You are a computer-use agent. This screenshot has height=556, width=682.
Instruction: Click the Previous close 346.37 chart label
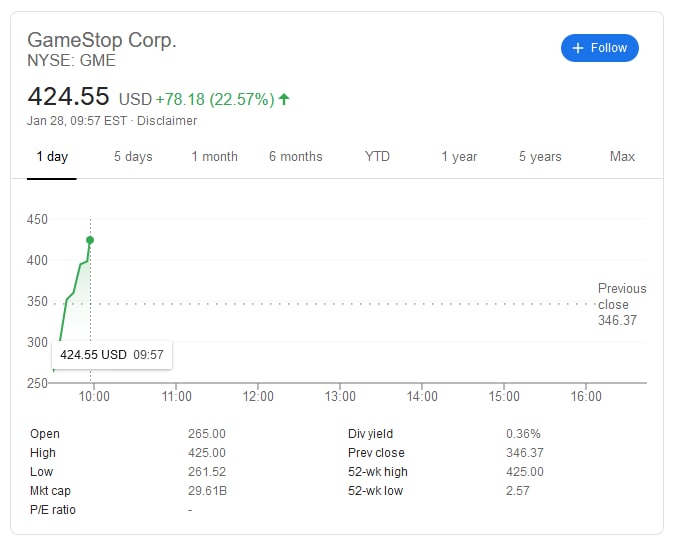[x=622, y=305]
